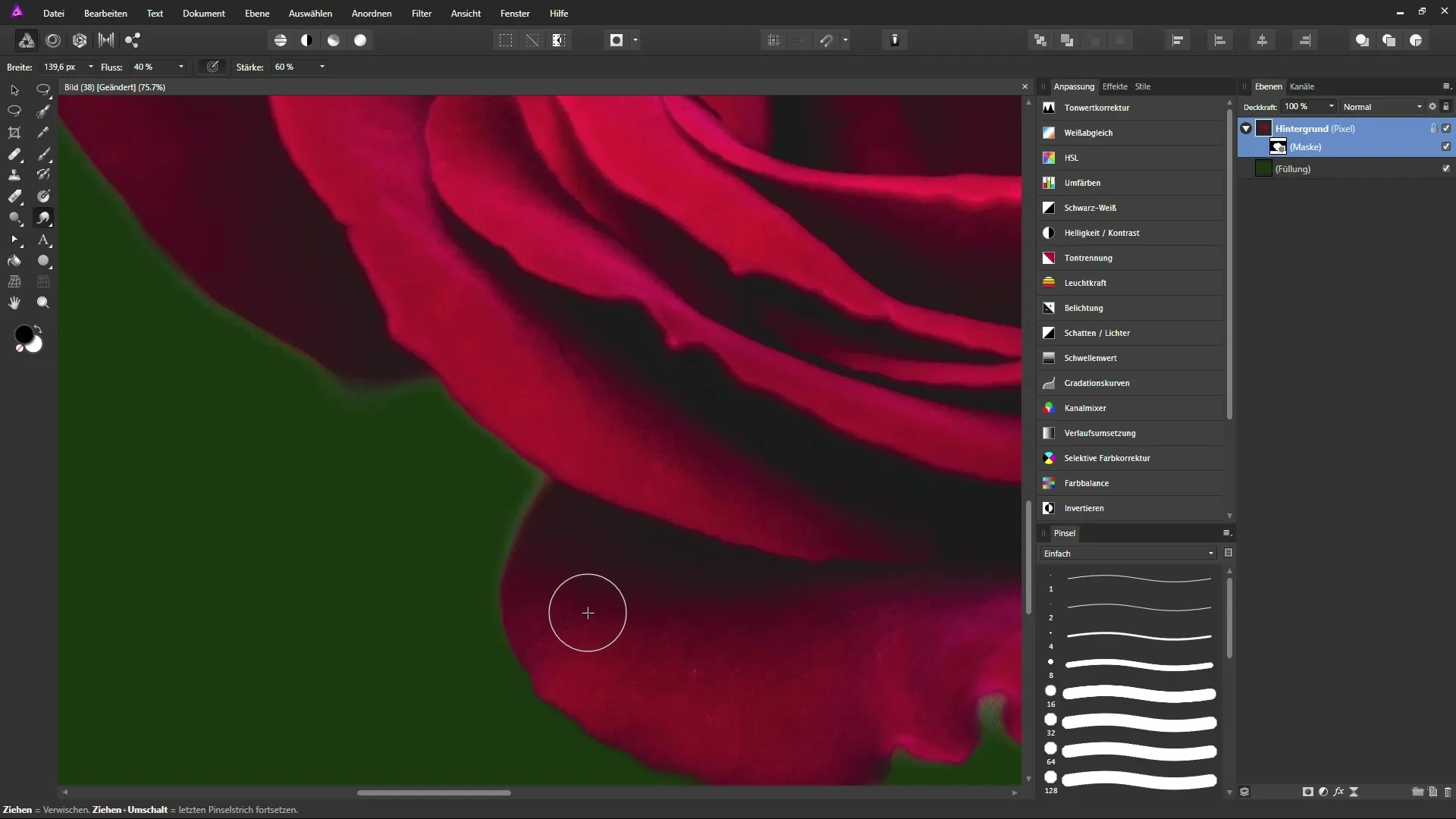Select the Hand view tool

pos(14,303)
